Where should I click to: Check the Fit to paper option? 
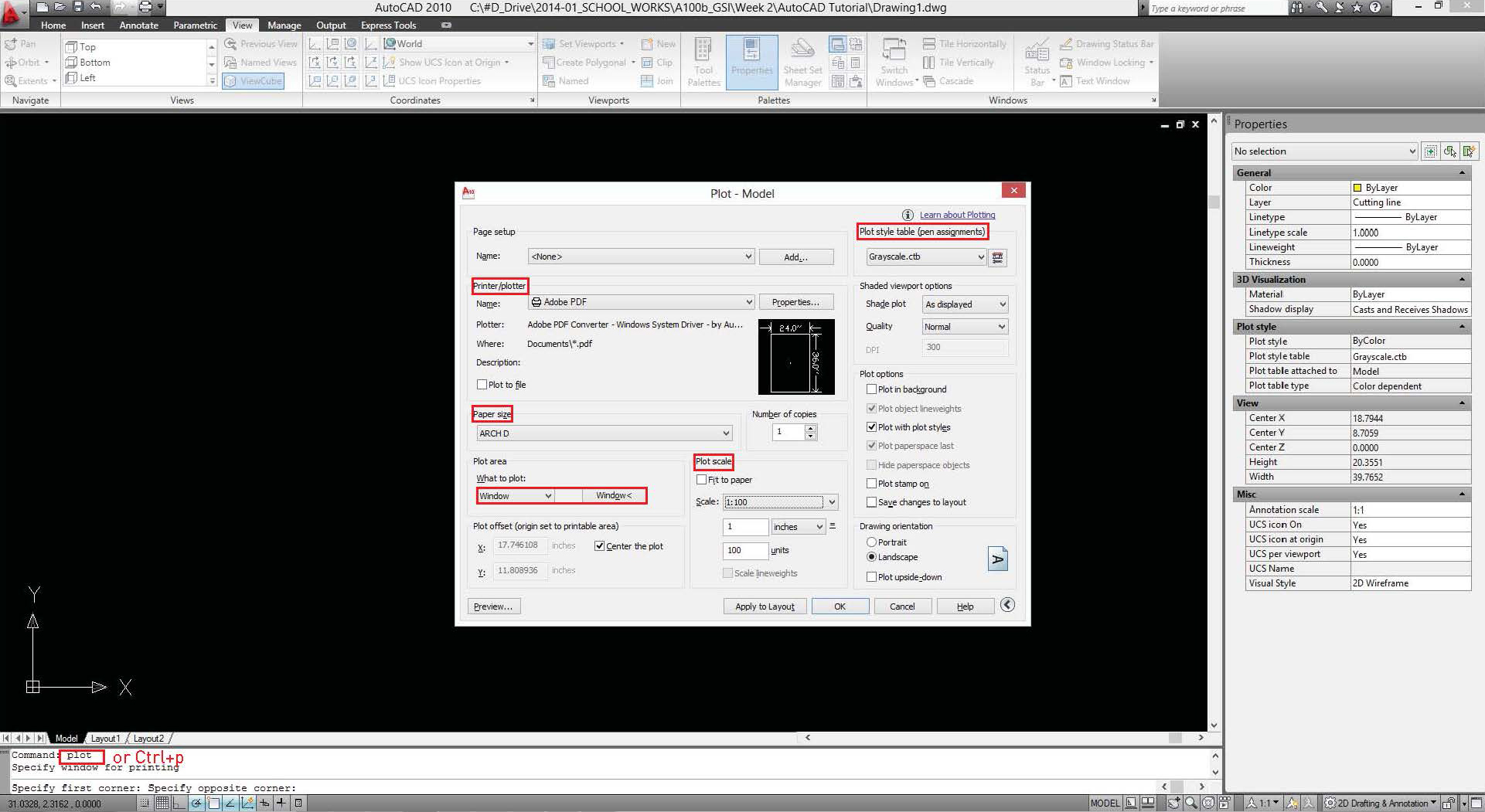[x=701, y=480]
